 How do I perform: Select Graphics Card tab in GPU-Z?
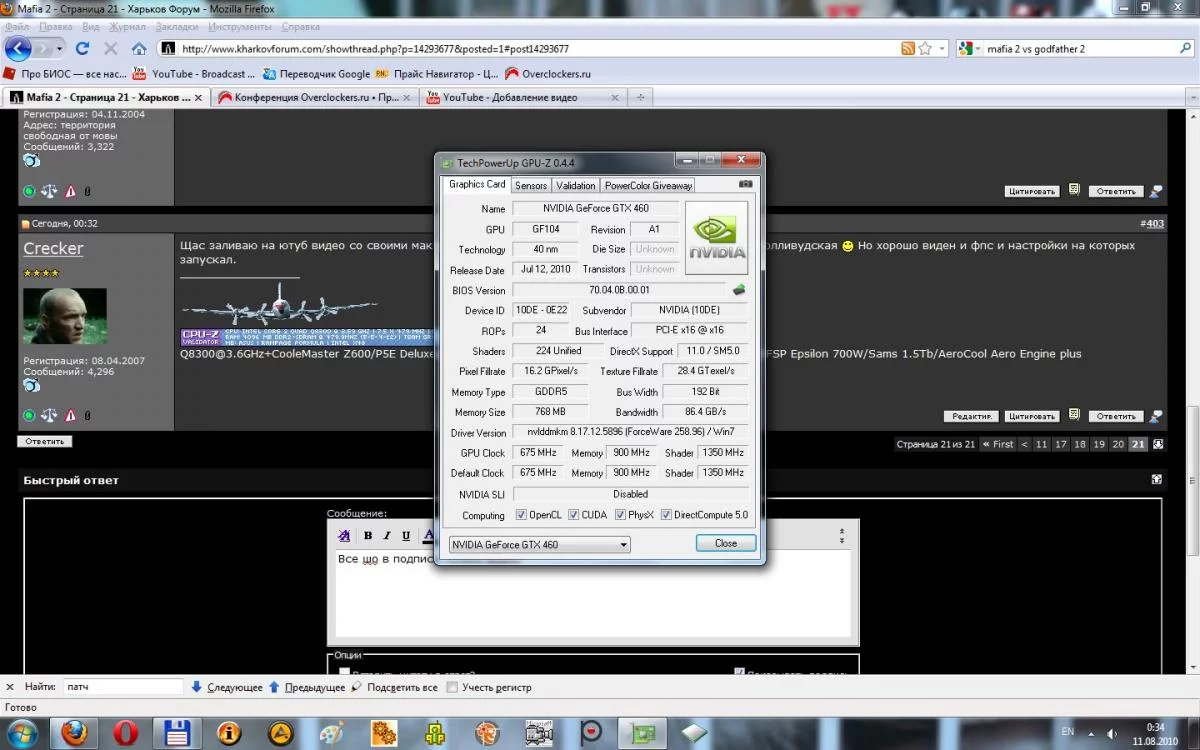point(477,184)
